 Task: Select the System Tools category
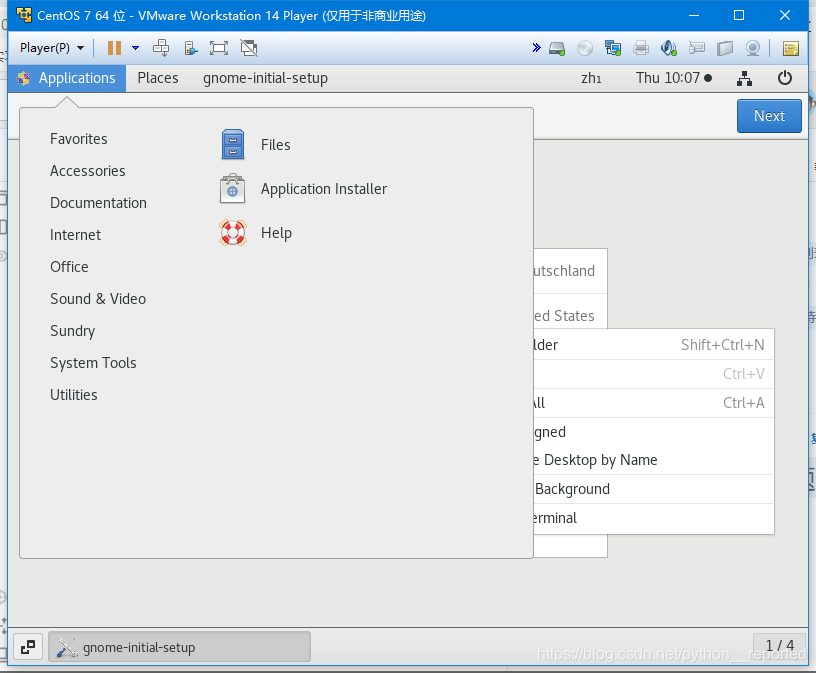93,363
